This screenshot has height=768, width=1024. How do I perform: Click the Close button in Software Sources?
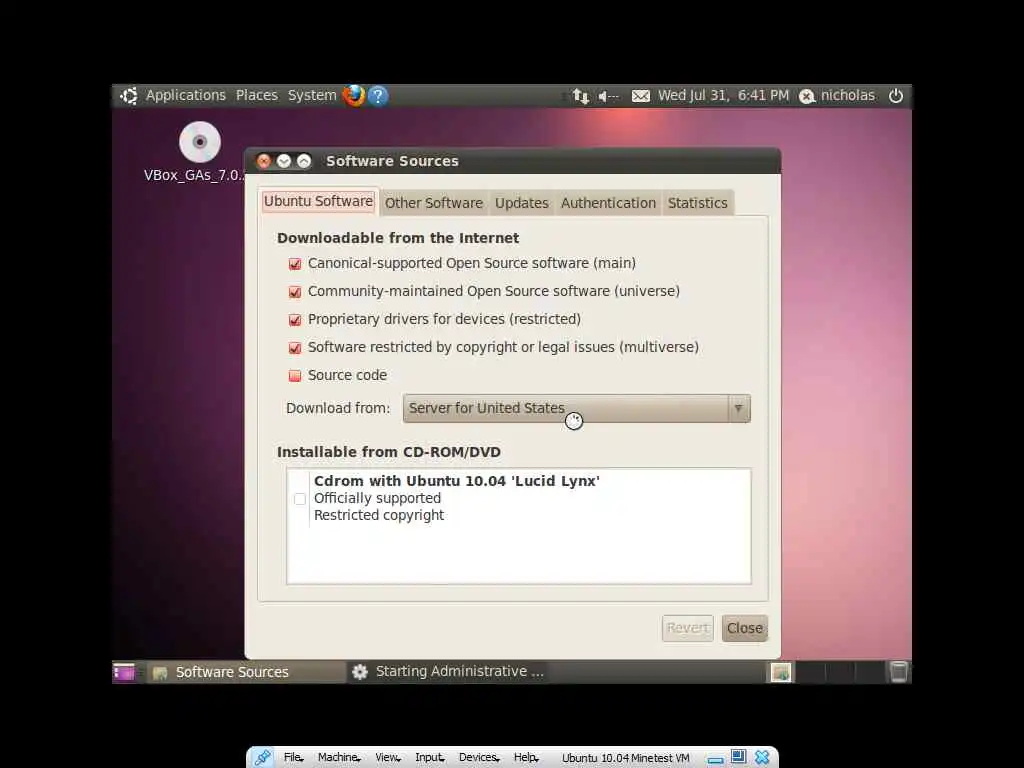pyautogui.click(x=744, y=628)
